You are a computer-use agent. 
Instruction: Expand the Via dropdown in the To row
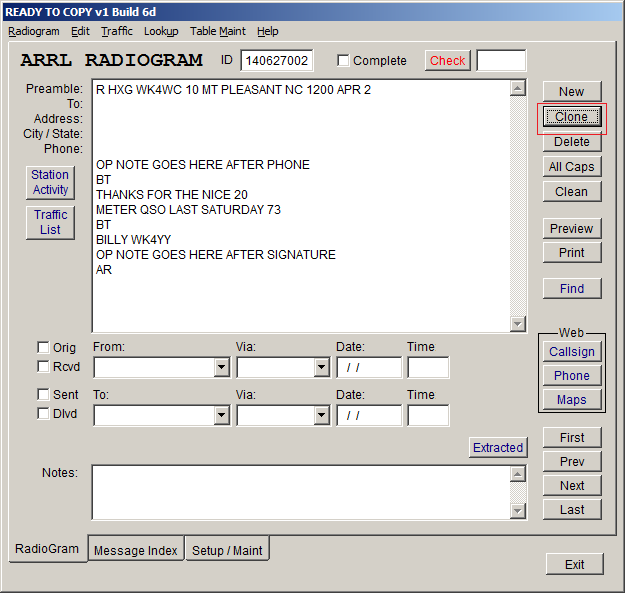321,416
